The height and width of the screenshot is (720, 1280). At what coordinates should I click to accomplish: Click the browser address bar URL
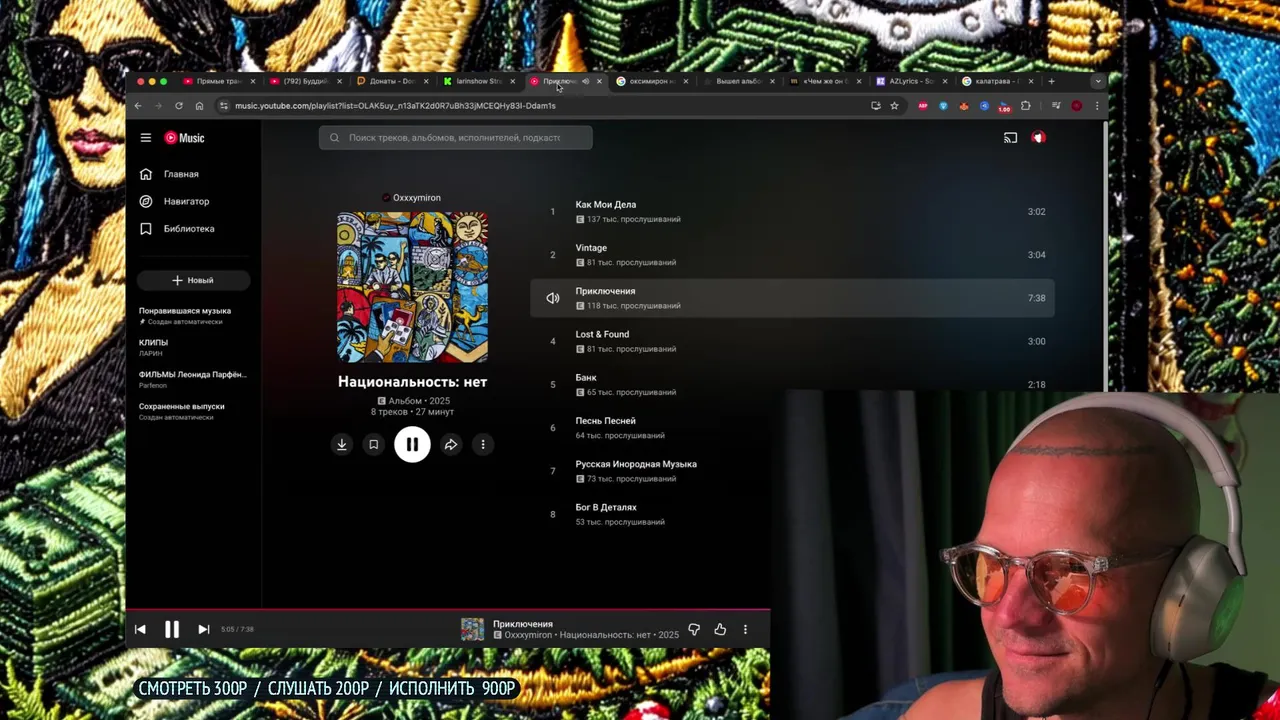395,106
